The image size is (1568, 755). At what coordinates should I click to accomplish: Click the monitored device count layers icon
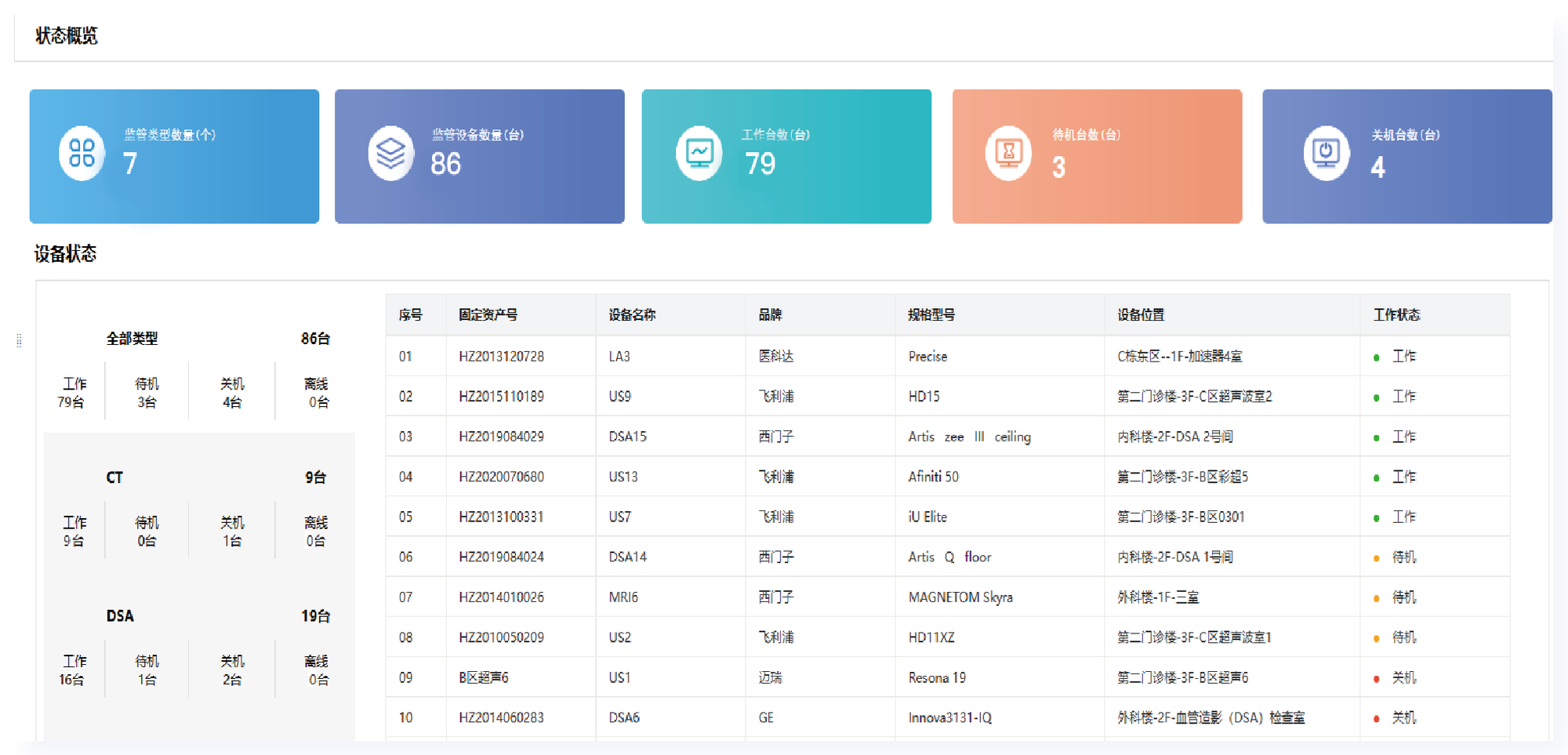(x=390, y=154)
